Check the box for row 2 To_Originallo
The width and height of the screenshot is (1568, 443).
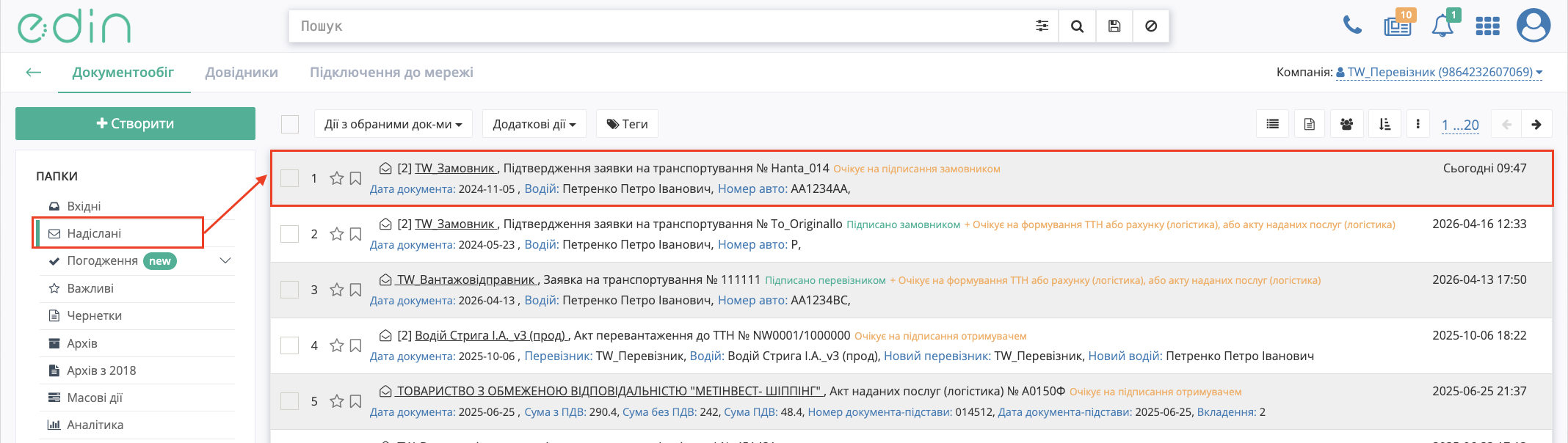[290, 234]
